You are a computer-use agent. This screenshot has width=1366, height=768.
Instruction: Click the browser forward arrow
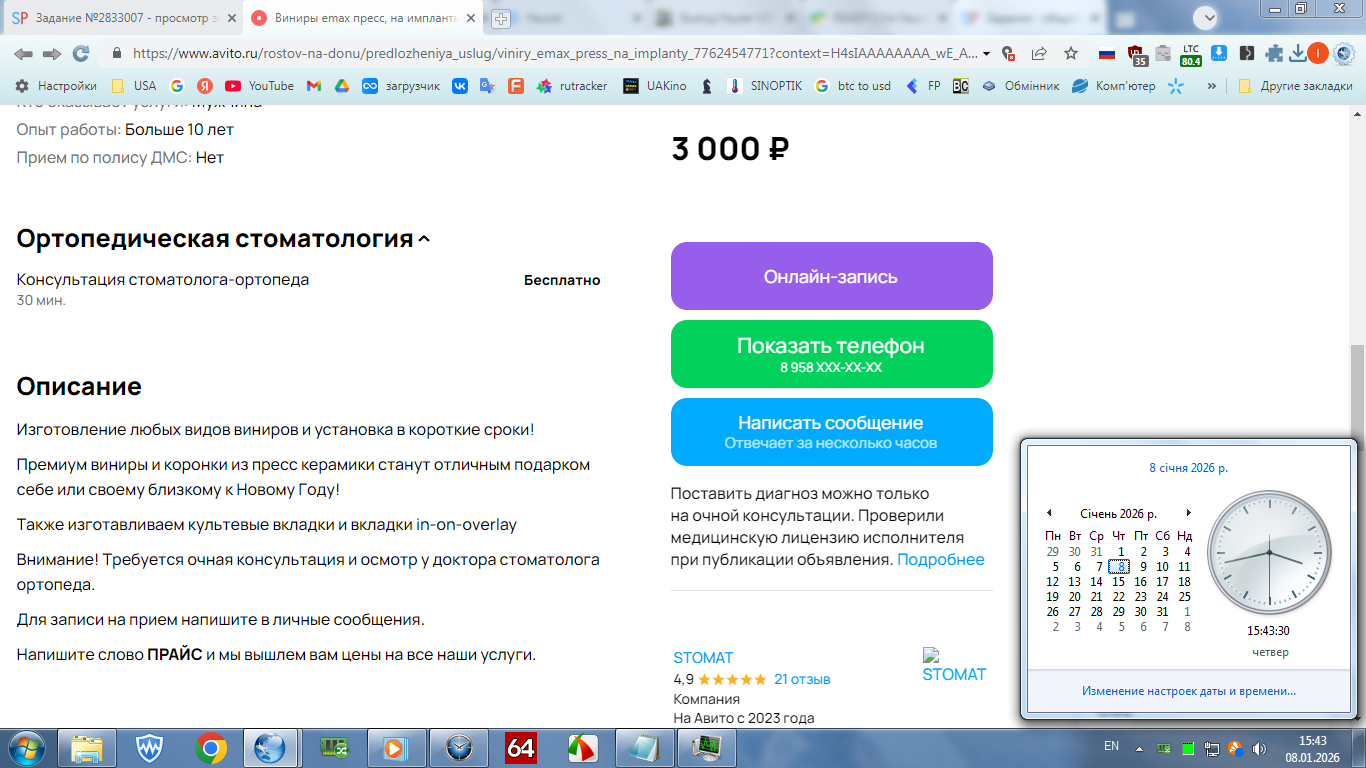[52, 53]
